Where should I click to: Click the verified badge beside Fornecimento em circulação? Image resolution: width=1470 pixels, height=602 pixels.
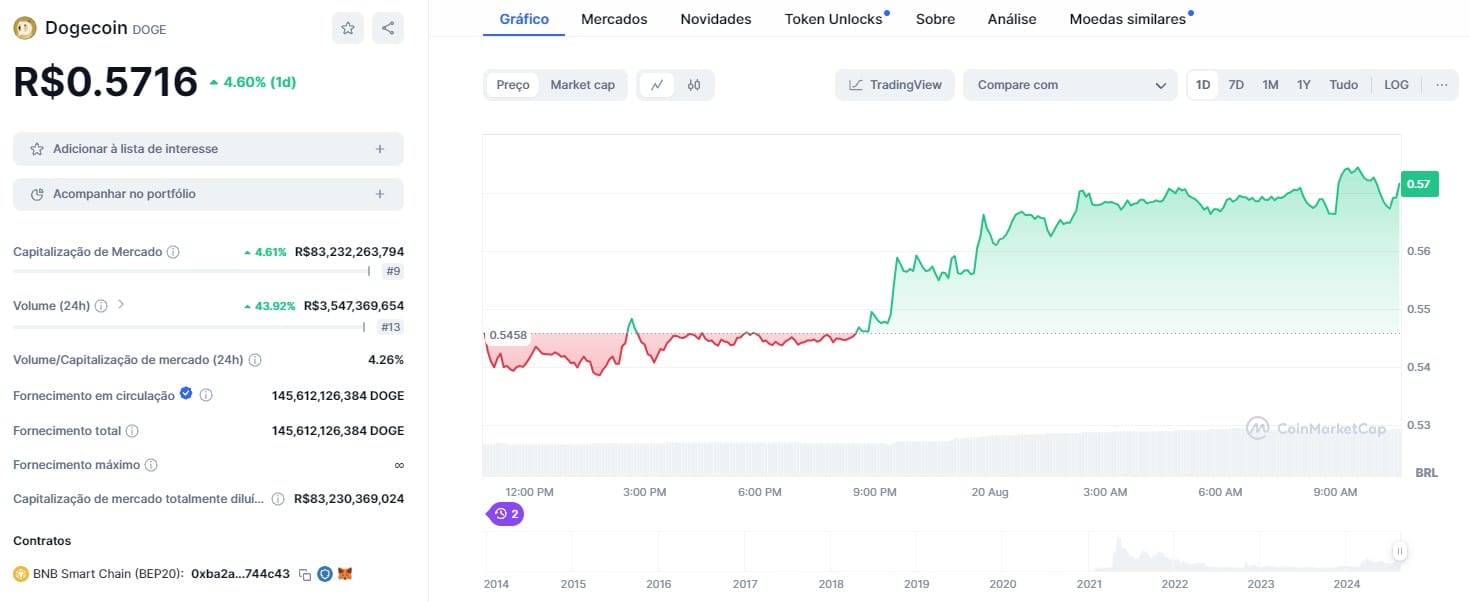[x=185, y=395]
